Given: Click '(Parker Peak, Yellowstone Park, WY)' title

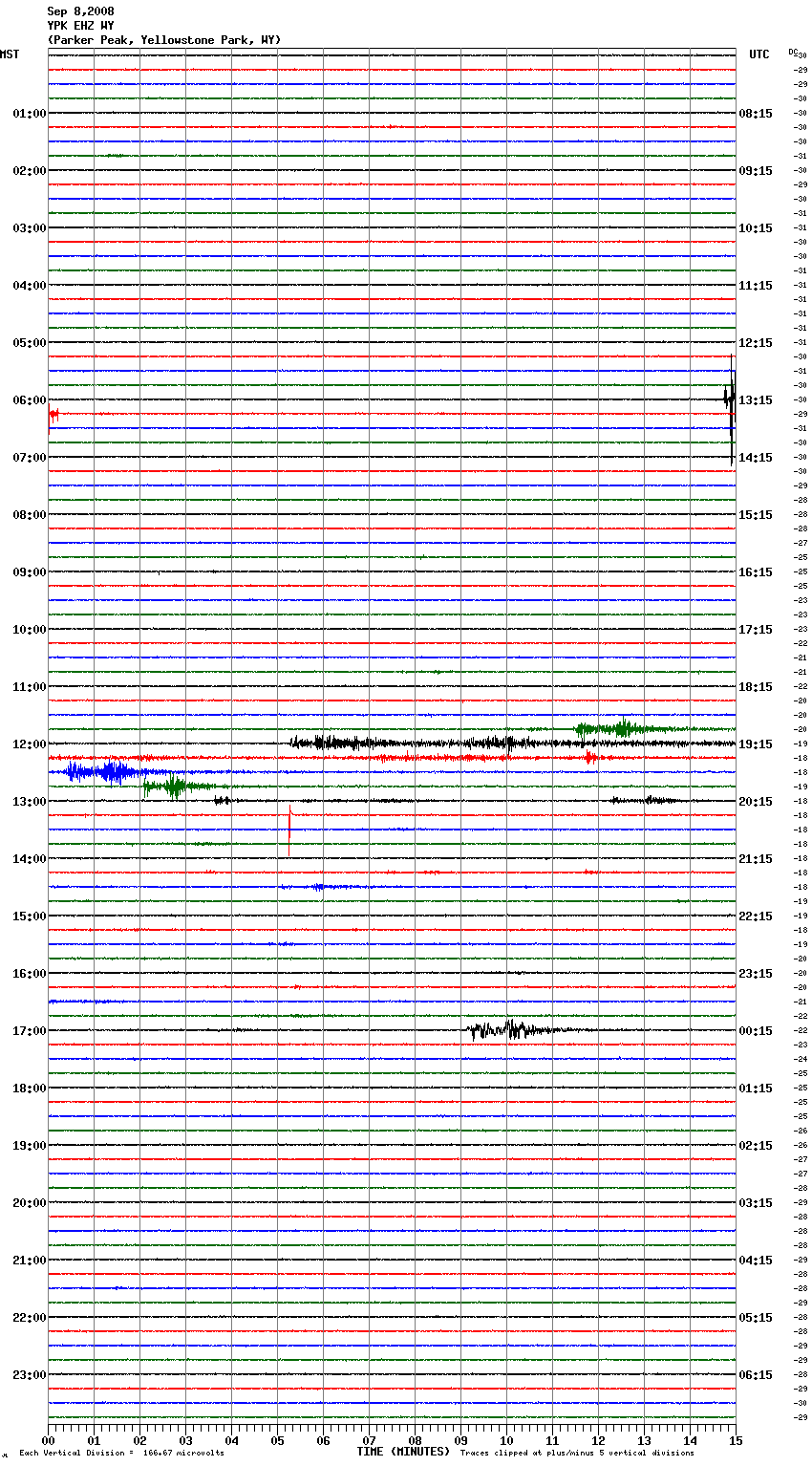Looking at the screenshot, I should [x=164, y=40].
